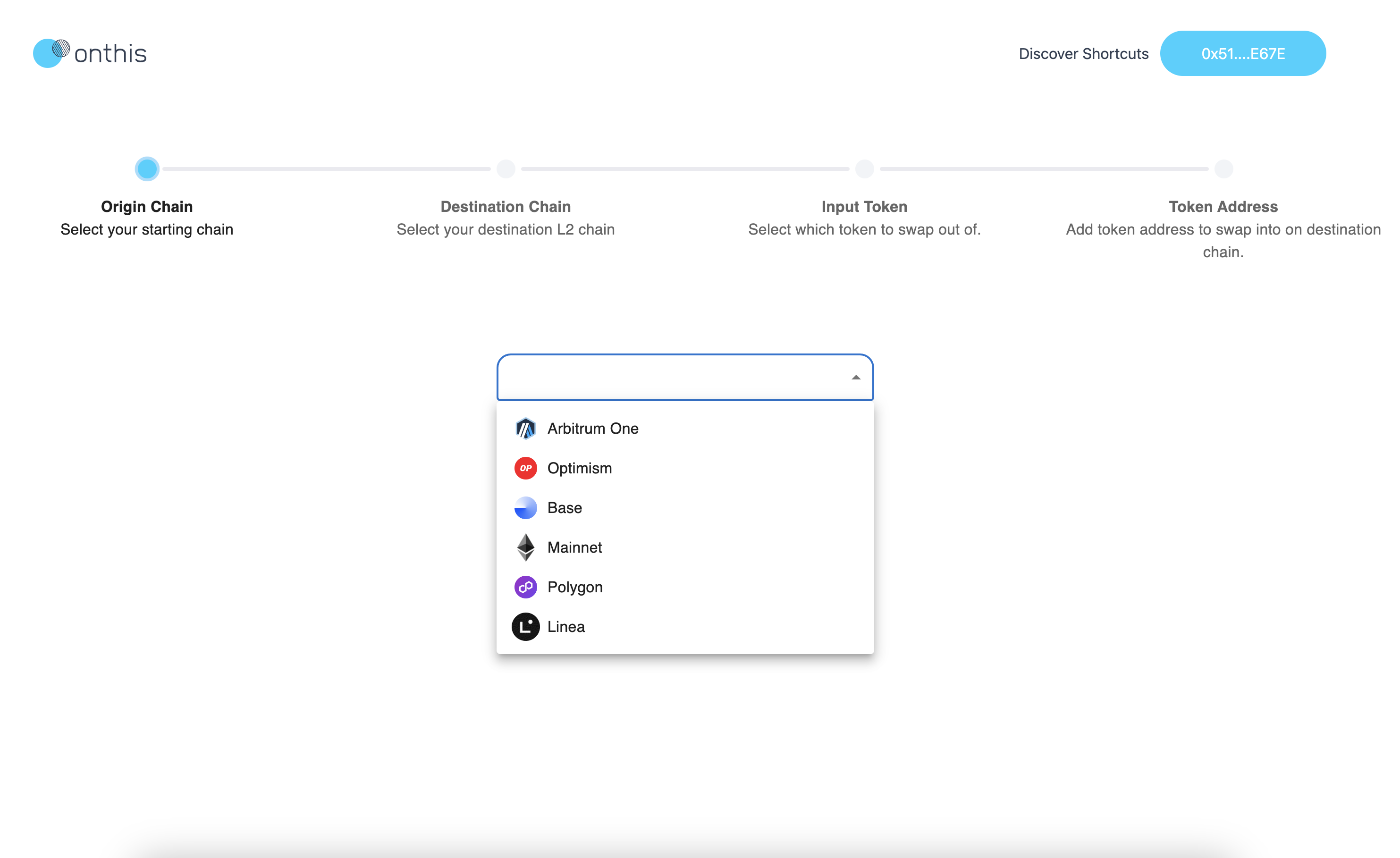Select Arbitrum One from the list

pyautogui.click(x=592, y=429)
